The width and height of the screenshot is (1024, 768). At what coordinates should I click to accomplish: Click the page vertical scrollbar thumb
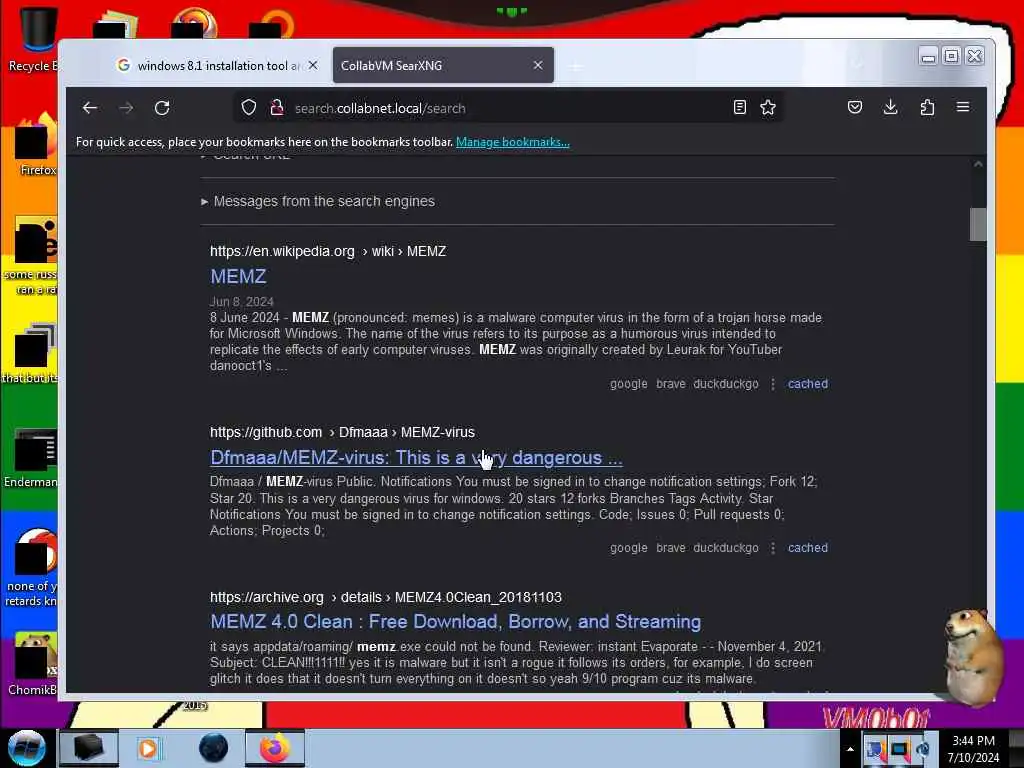(x=978, y=225)
